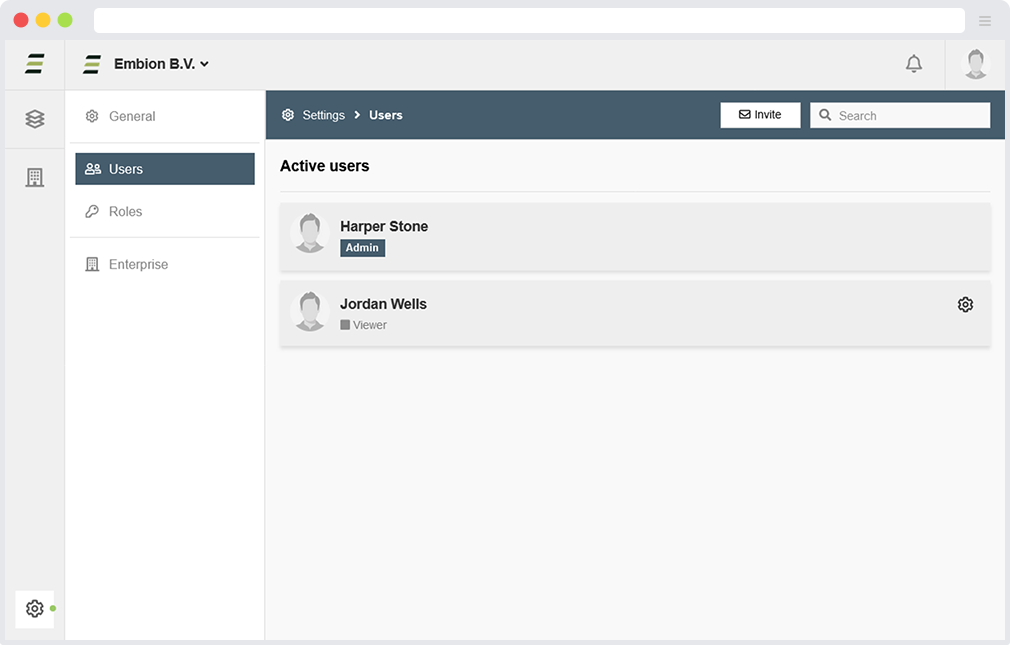Click Harper Stone's avatar picture
The height and width of the screenshot is (645, 1010).
pos(310,233)
